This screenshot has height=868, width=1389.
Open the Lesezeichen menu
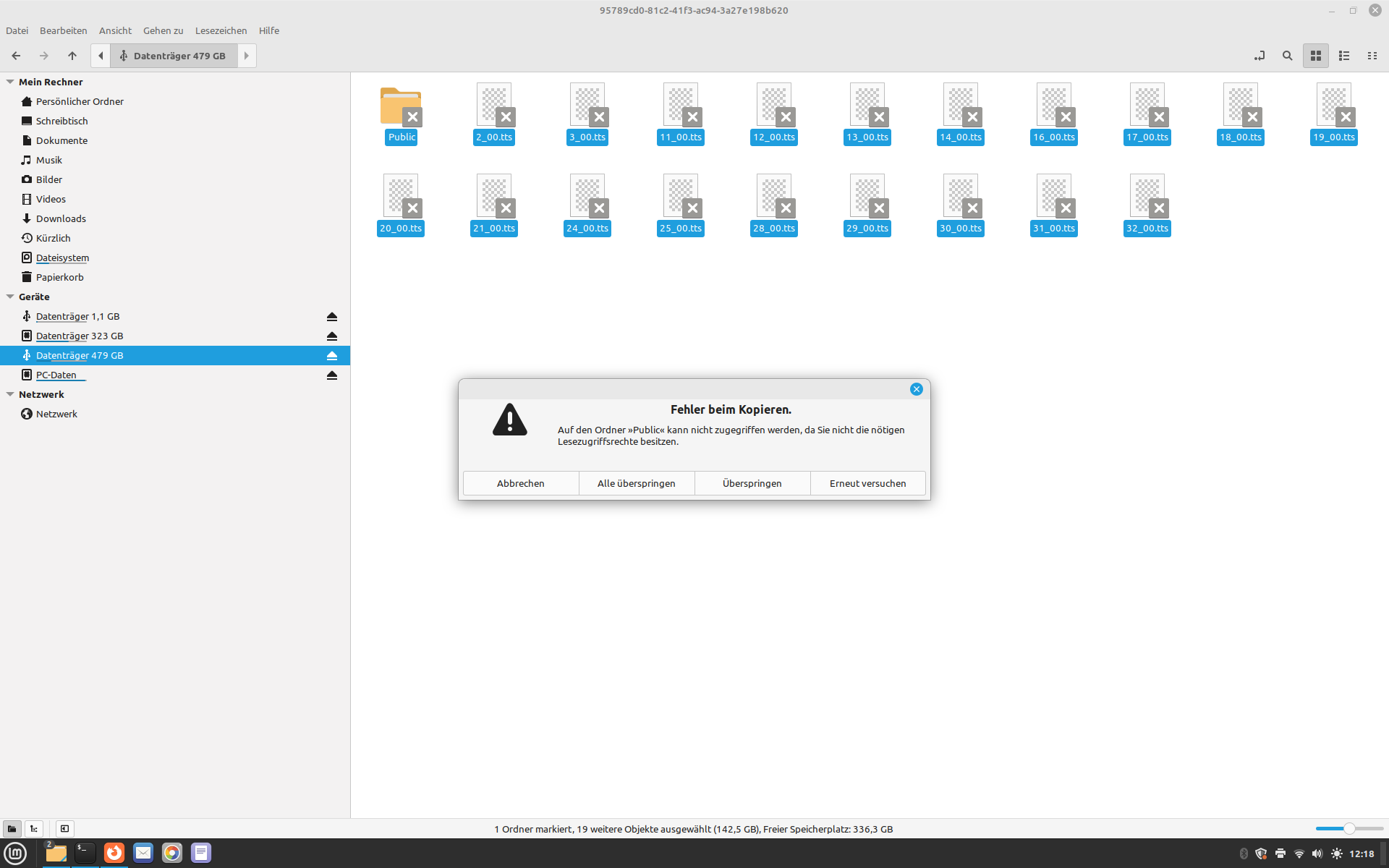coord(221,30)
